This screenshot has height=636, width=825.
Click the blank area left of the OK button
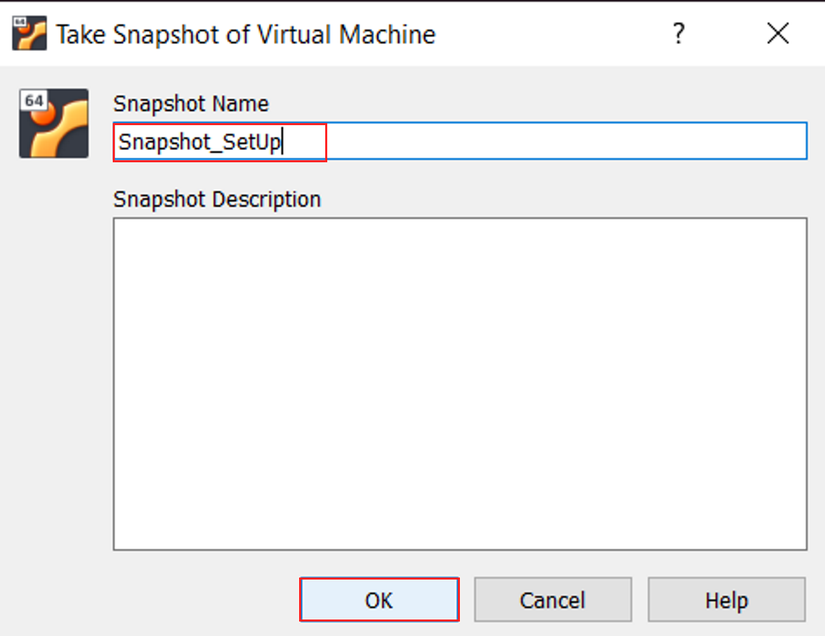point(200,600)
